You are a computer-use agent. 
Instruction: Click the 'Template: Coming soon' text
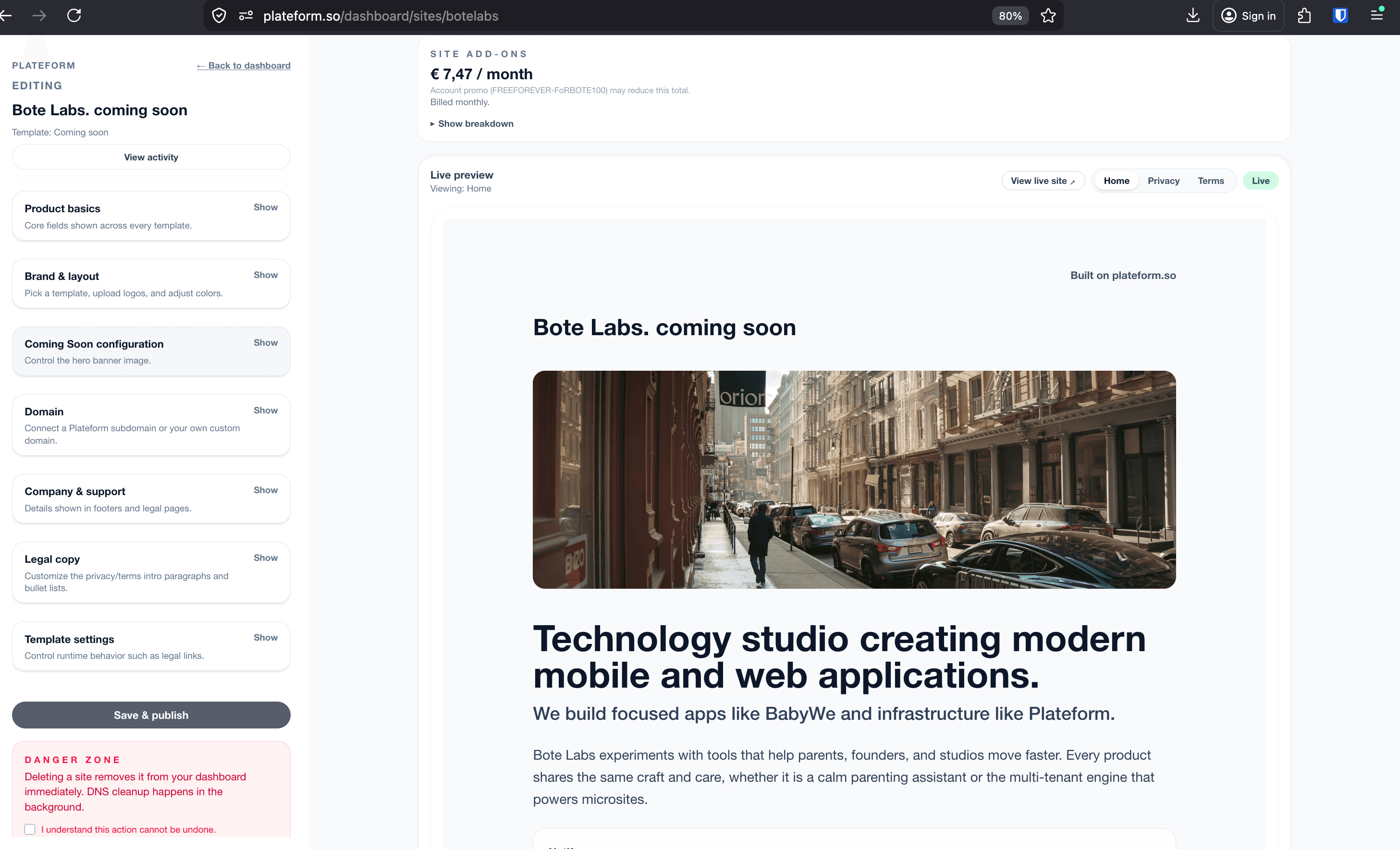pos(60,133)
